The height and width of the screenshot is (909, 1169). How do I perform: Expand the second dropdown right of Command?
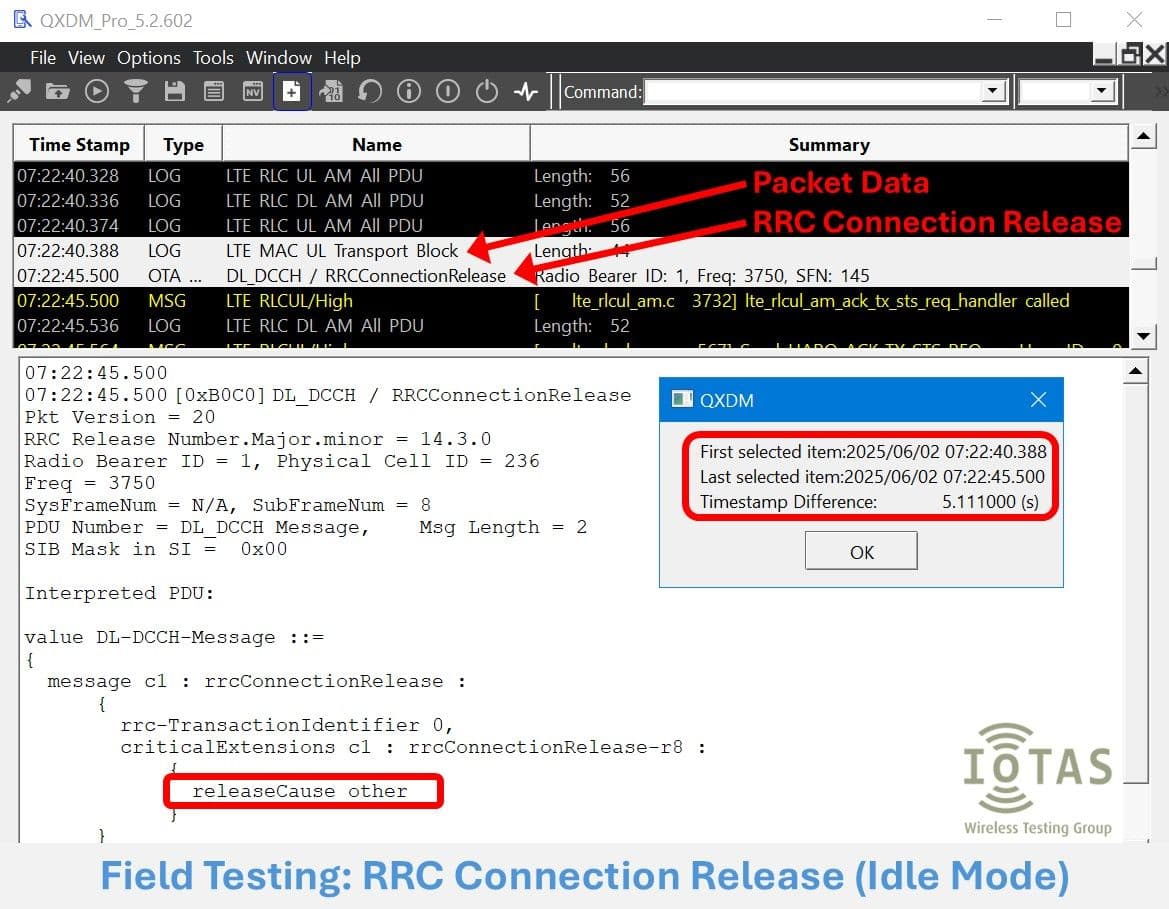[1102, 92]
